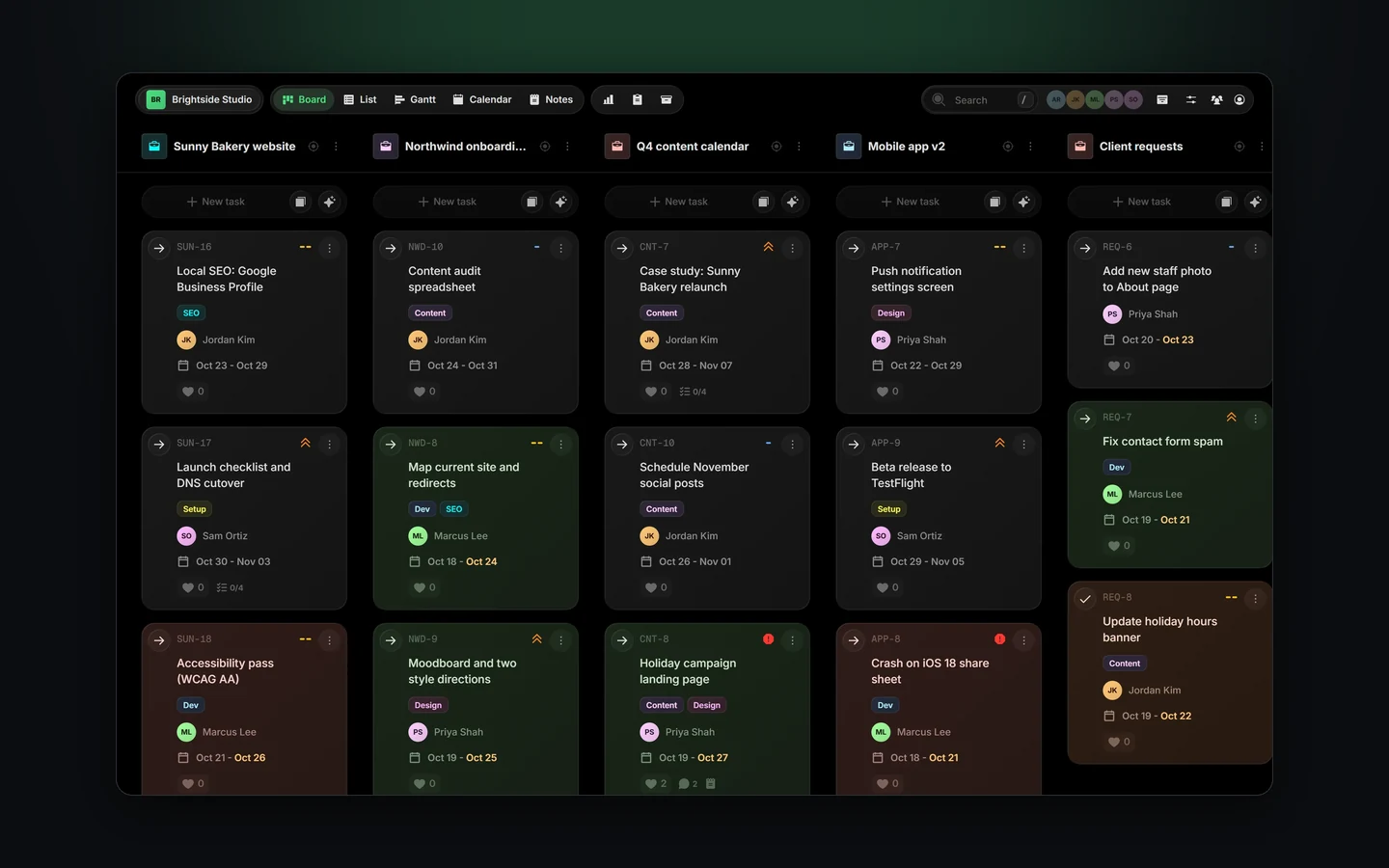Add a New task in Client requests column
The height and width of the screenshot is (868, 1389).
click(1141, 202)
